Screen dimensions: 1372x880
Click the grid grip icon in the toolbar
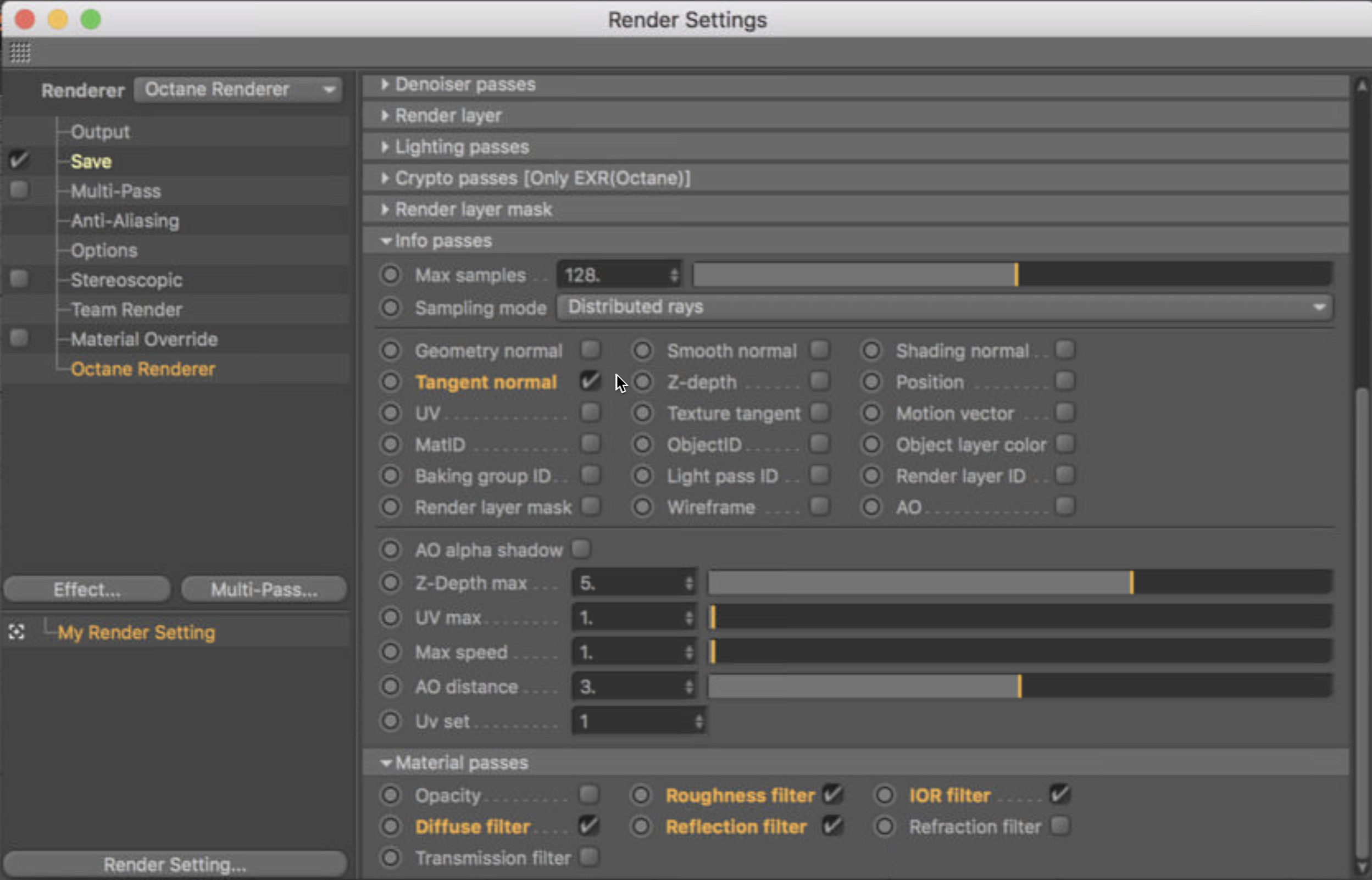coord(20,53)
